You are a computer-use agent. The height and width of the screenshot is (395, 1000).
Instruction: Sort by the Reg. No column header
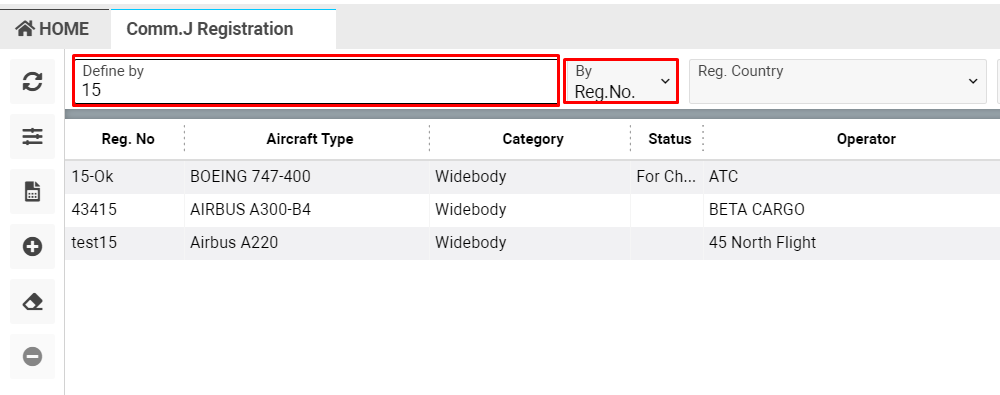pos(128,139)
